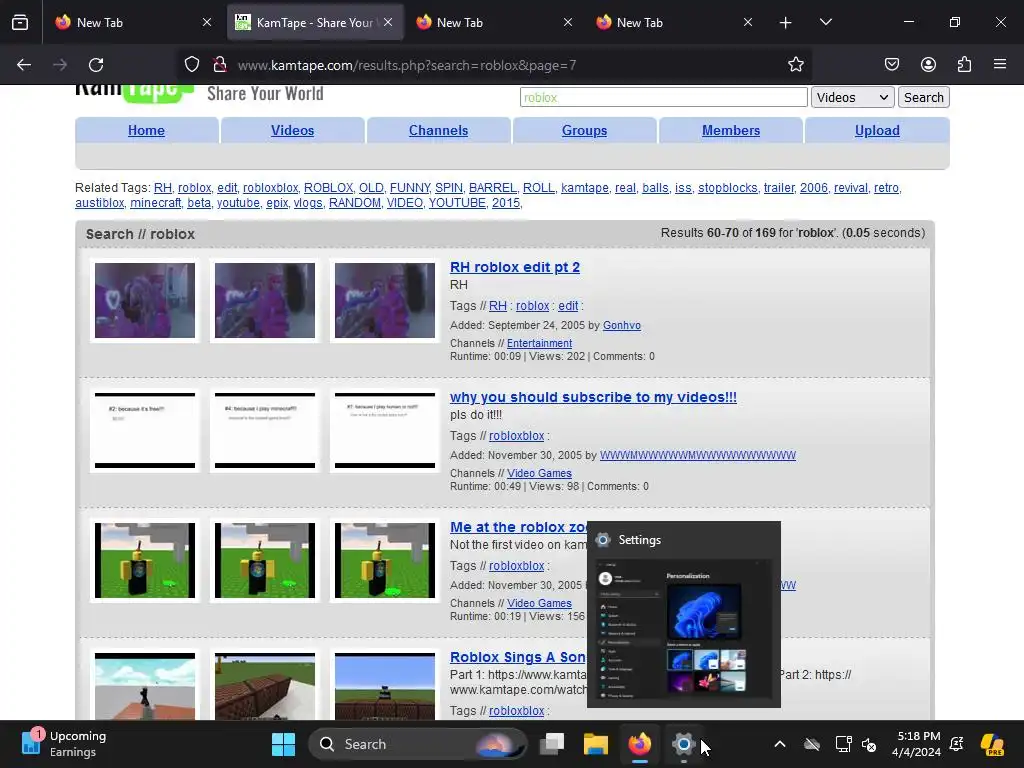1024x768 pixels.
Task: Open Firefox View icon at tab bar start
Action: [20, 22]
